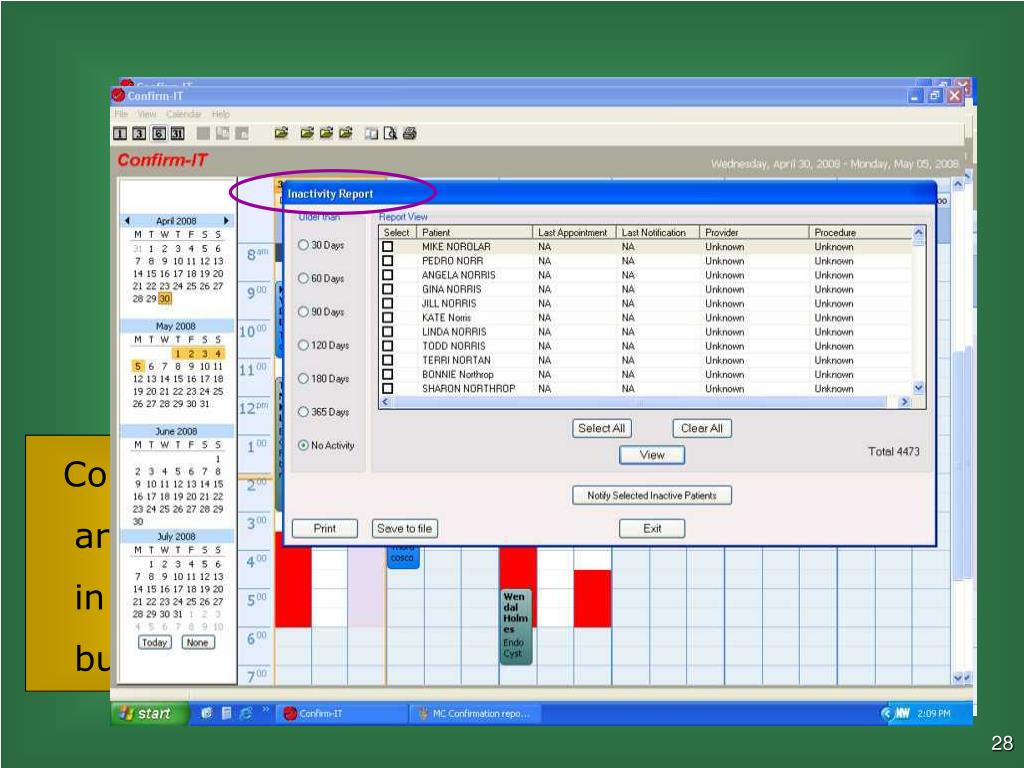Select SHARON NORTHROP's checkbox

[387, 389]
